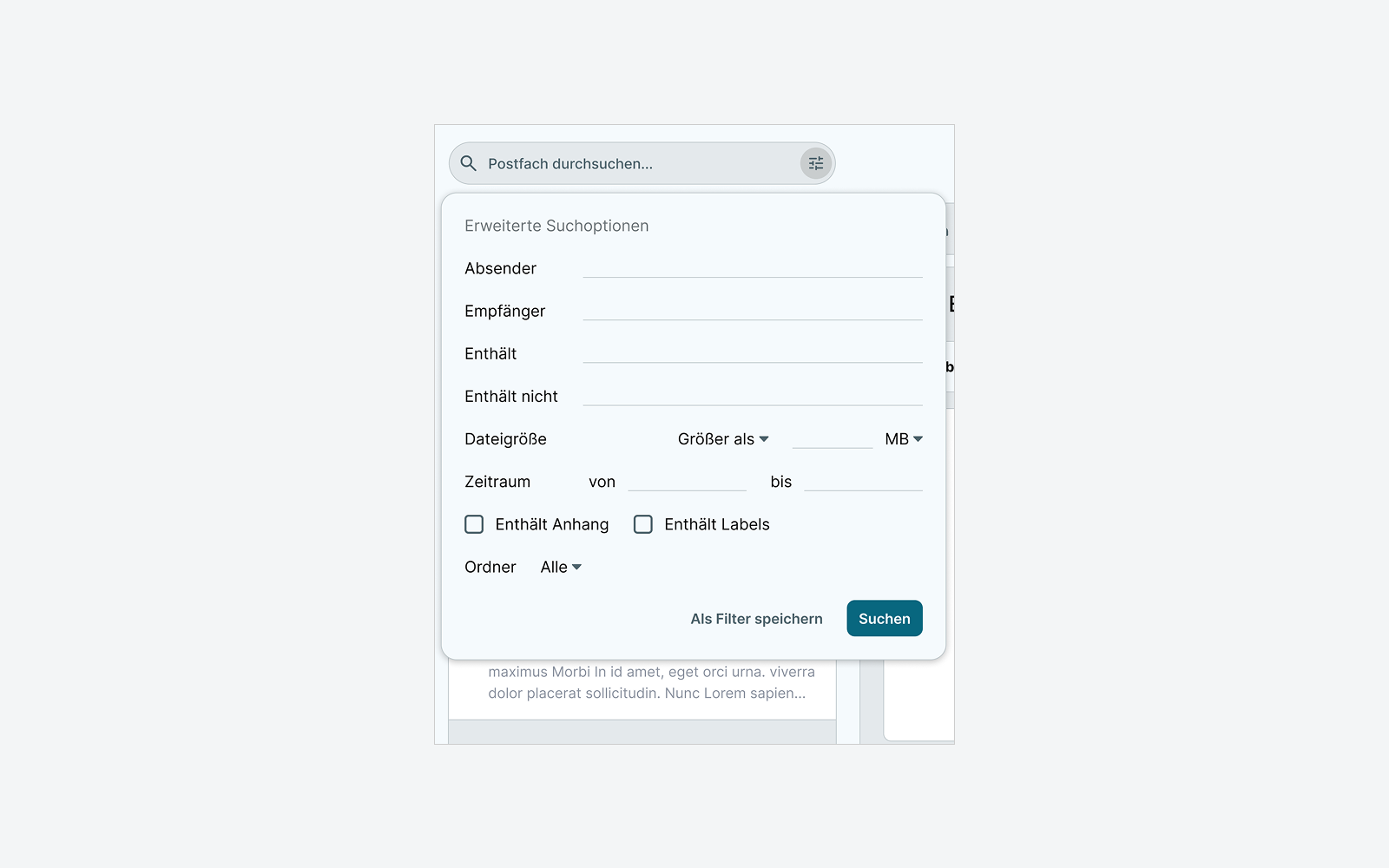Click into the Enthält text field

[753, 352]
